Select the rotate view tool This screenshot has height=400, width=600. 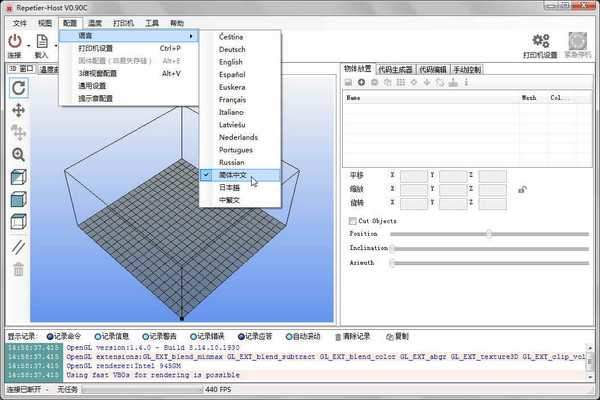click(18, 87)
